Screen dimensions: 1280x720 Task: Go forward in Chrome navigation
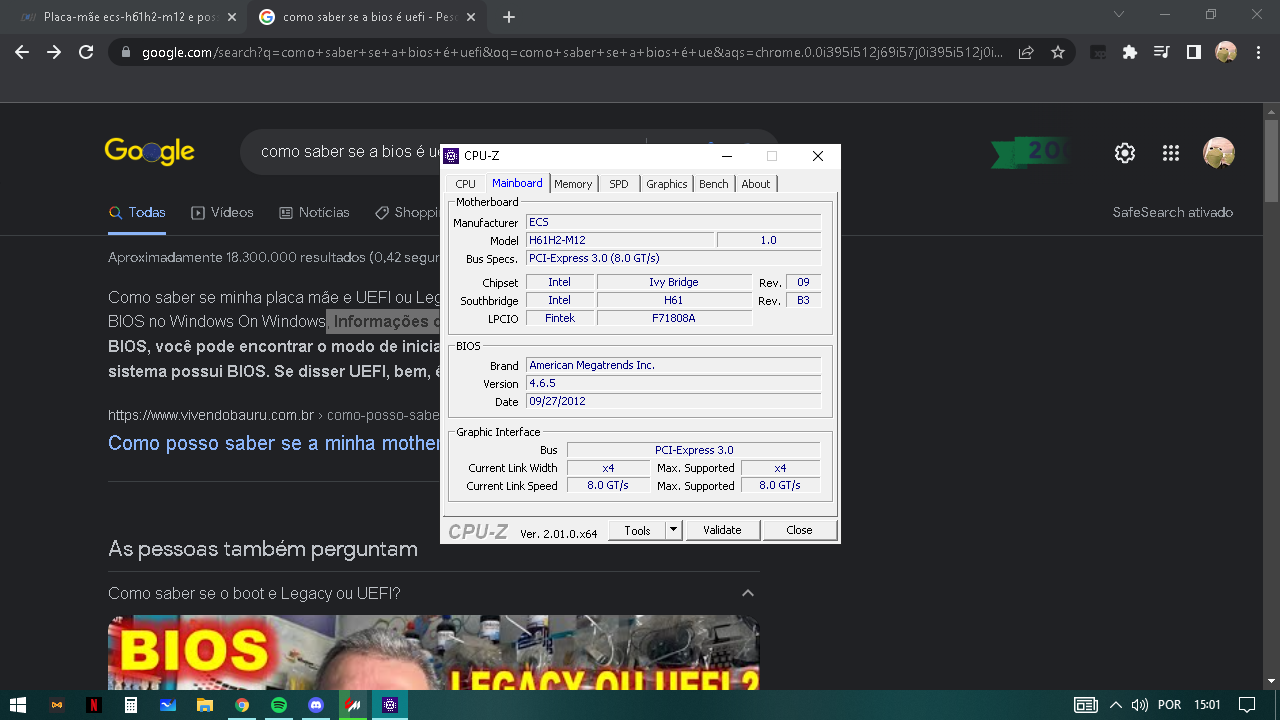tap(54, 52)
